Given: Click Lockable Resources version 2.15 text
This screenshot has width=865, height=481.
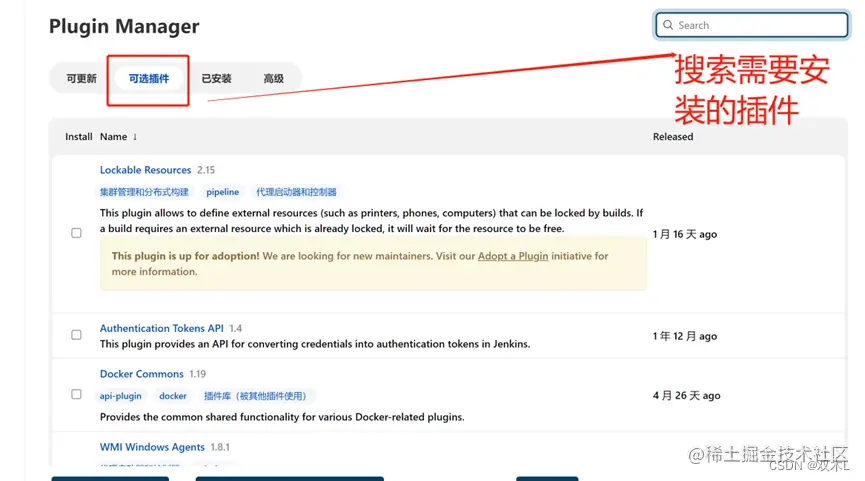Looking at the screenshot, I should click(206, 170).
